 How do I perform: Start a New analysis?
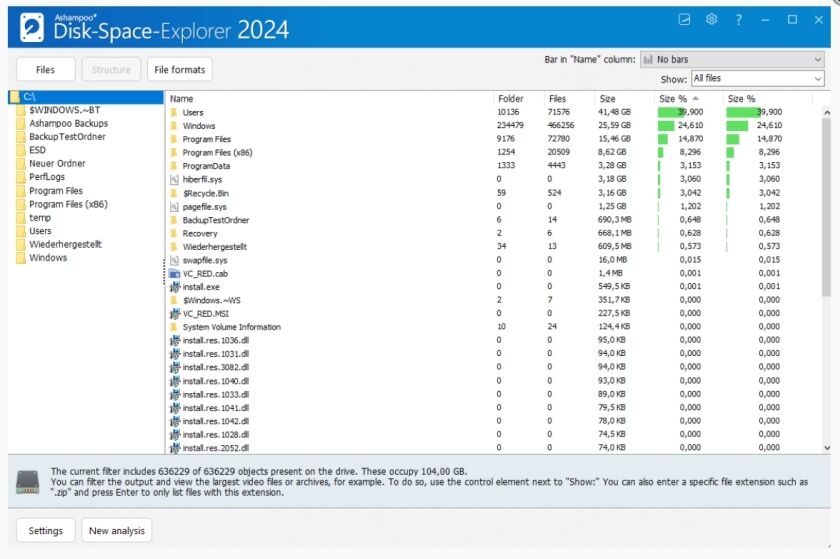117,531
